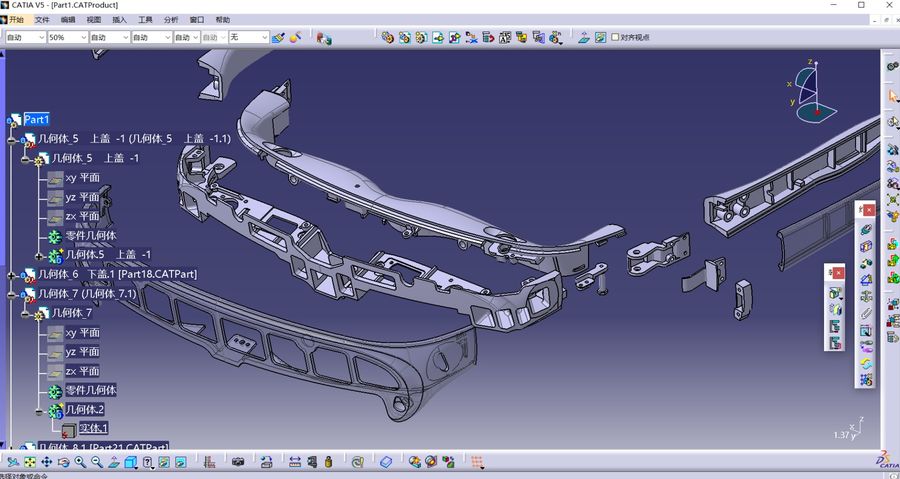Viewport: 900px width, 479px height.
Task: Expand the 几何体.5 上盖 -1 body node
Action: [39, 256]
